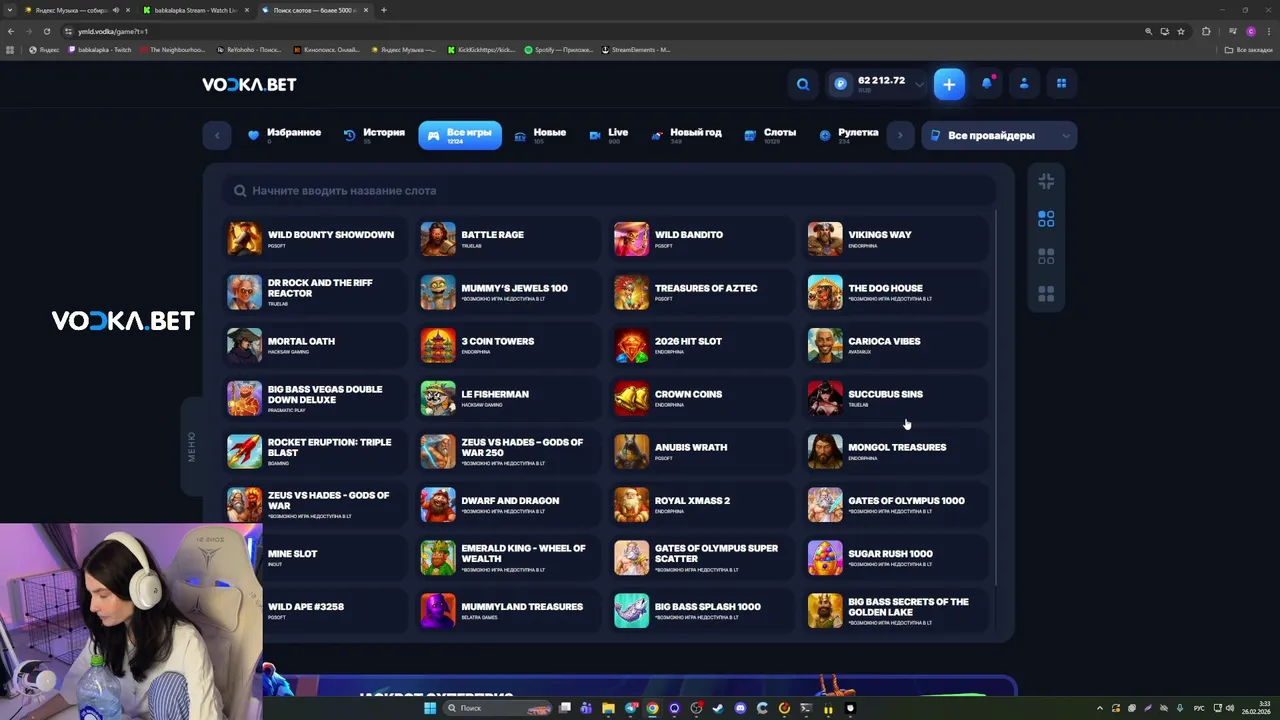Click the Dwarf and Dragon title
The image size is (1280, 720).
pos(510,500)
